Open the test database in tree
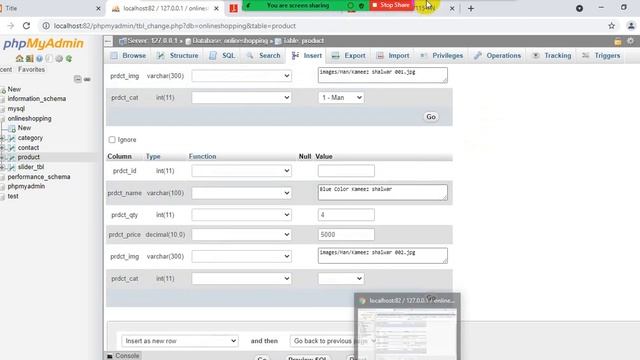 13,196
